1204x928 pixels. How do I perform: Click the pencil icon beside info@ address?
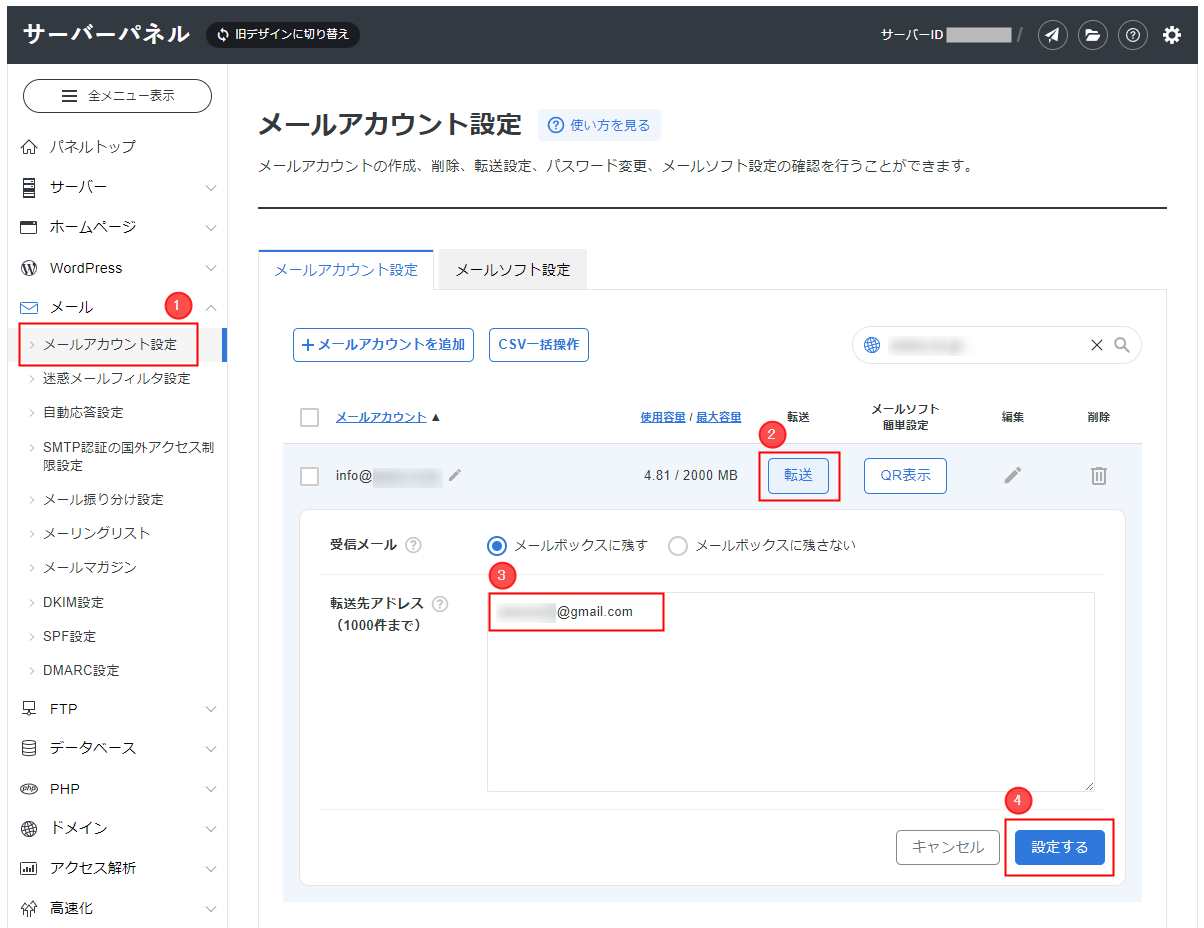tap(455, 476)
